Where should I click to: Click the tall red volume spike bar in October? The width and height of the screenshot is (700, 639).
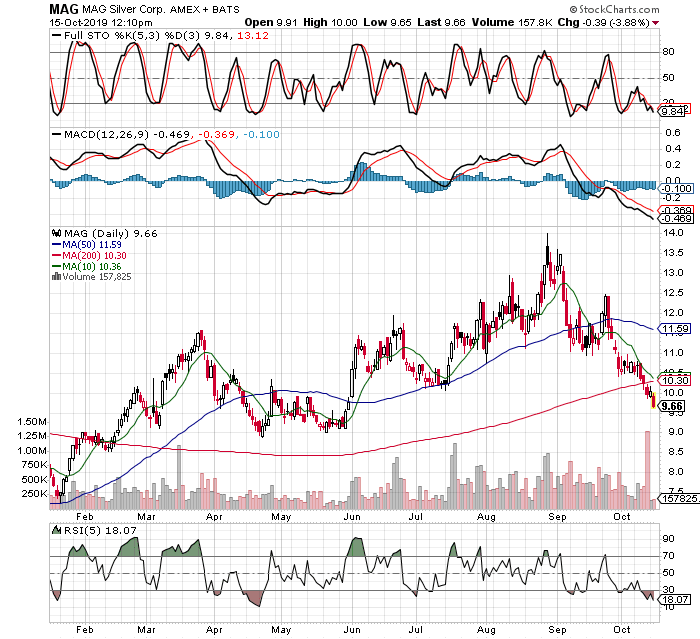pos(648,470)
